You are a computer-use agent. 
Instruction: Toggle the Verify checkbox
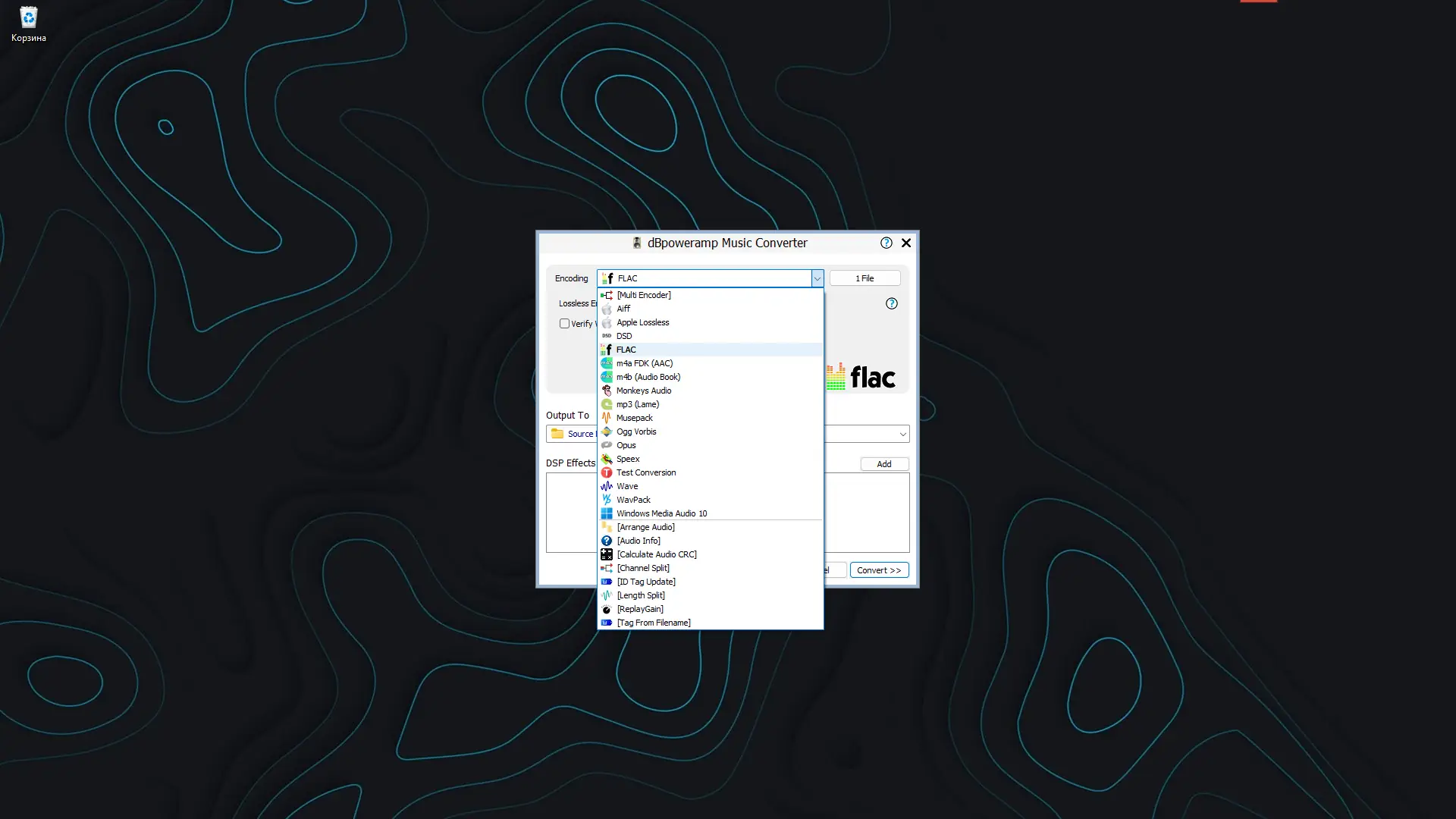click(564, 324)
